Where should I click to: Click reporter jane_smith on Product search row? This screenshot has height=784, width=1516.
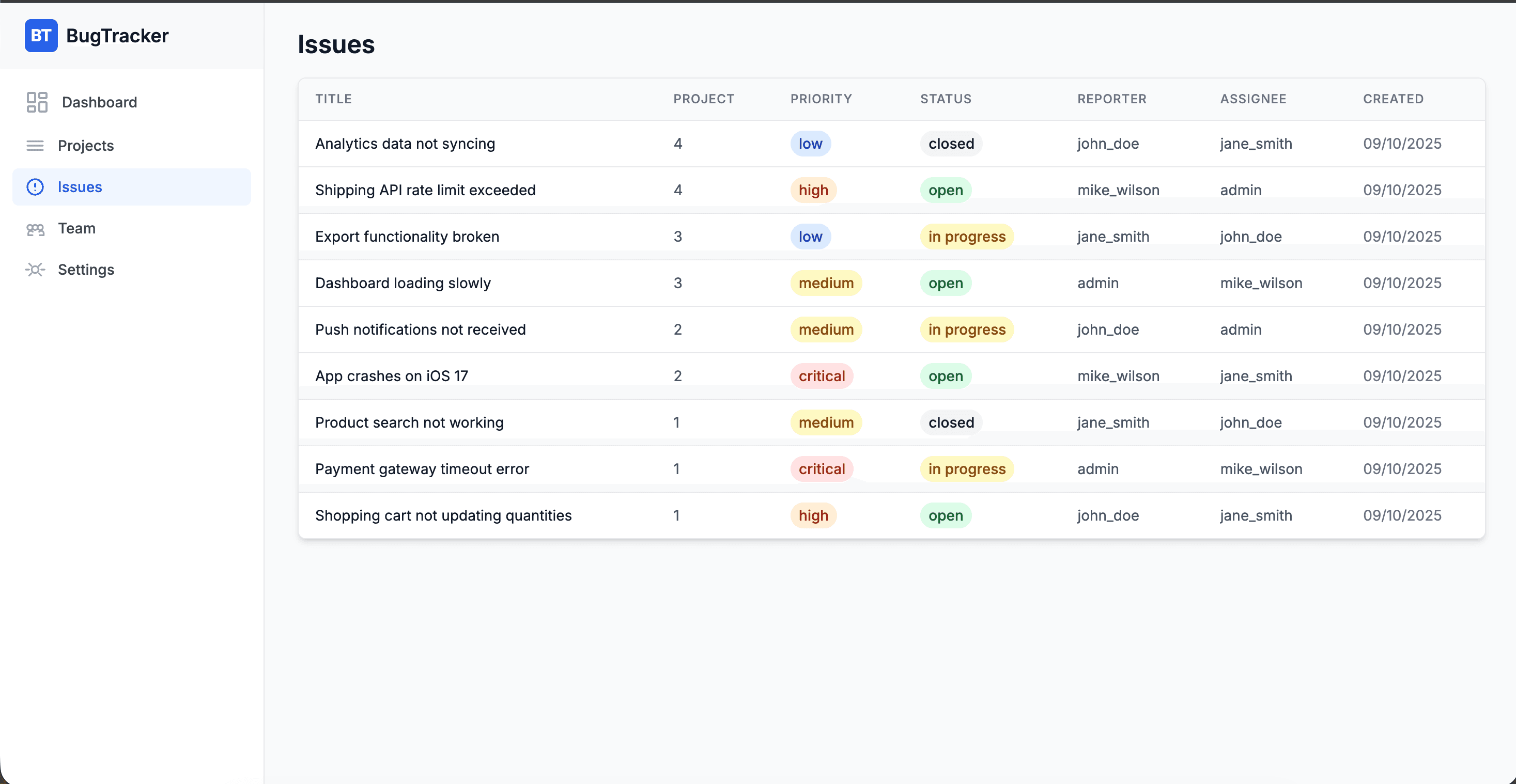point(1113,422)
